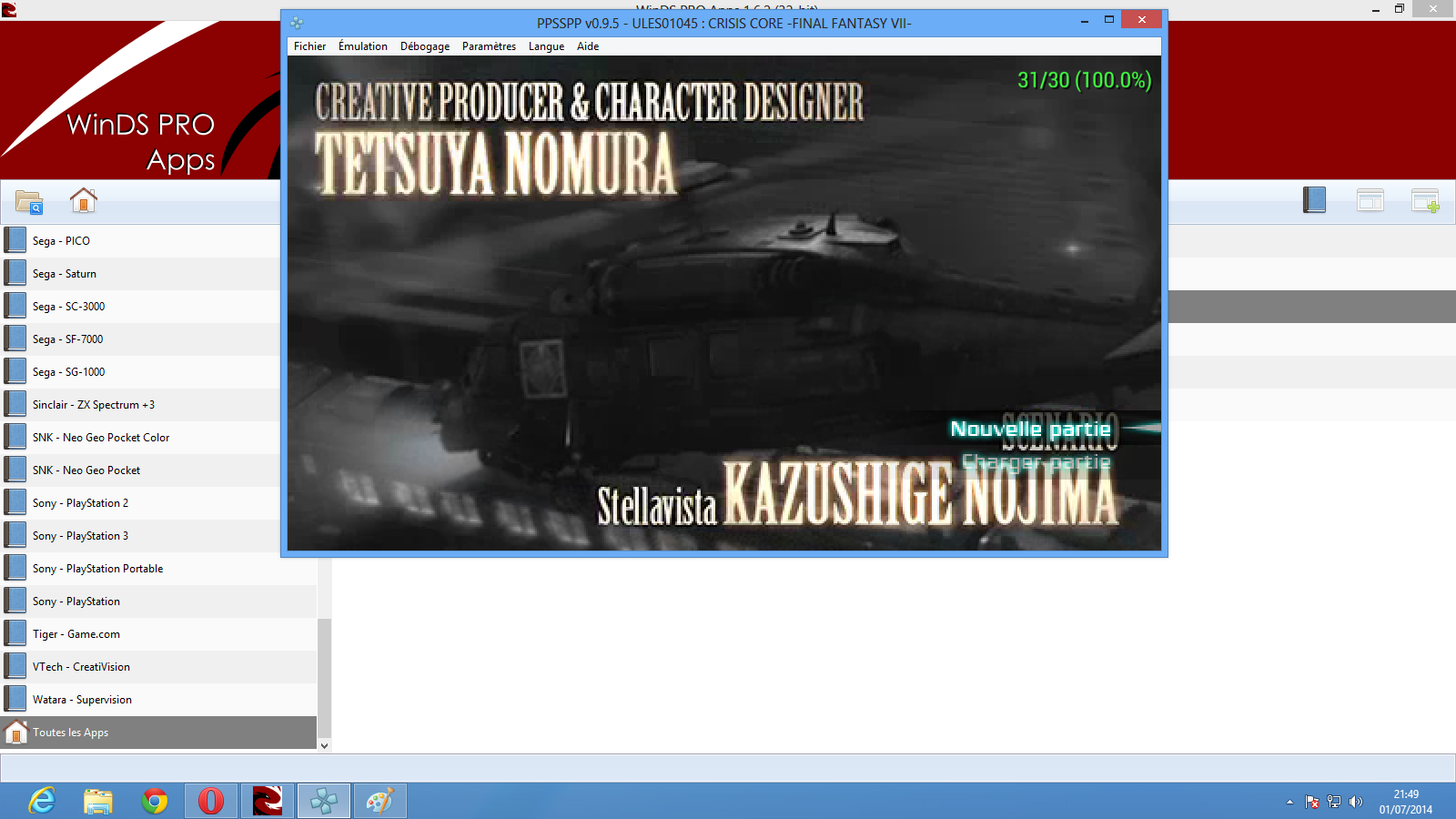Click the book icon in the top-right toolbar
This screenshot has height=819, width=1456.
pos(1314,200)
